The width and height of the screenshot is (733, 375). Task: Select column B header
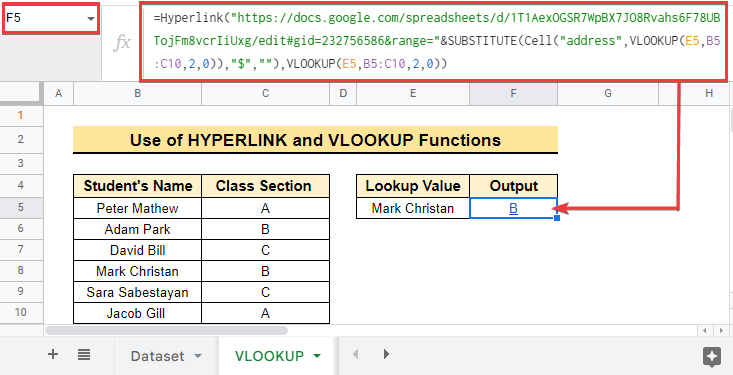point(137,94)
